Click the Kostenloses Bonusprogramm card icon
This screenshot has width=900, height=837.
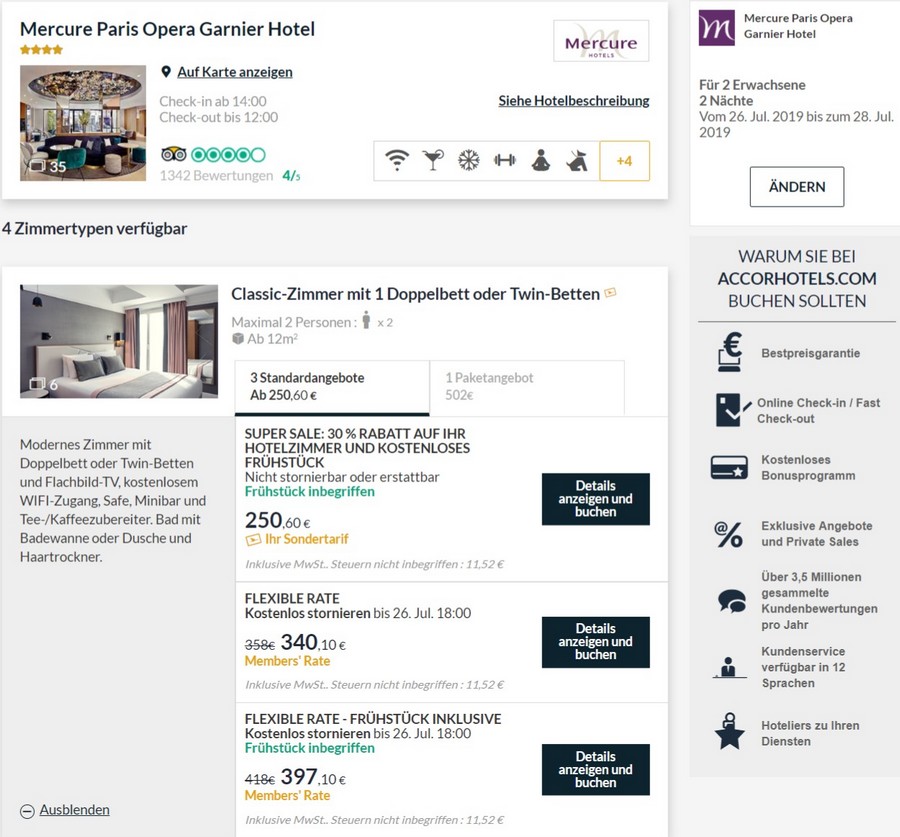[x=729, y=467]
